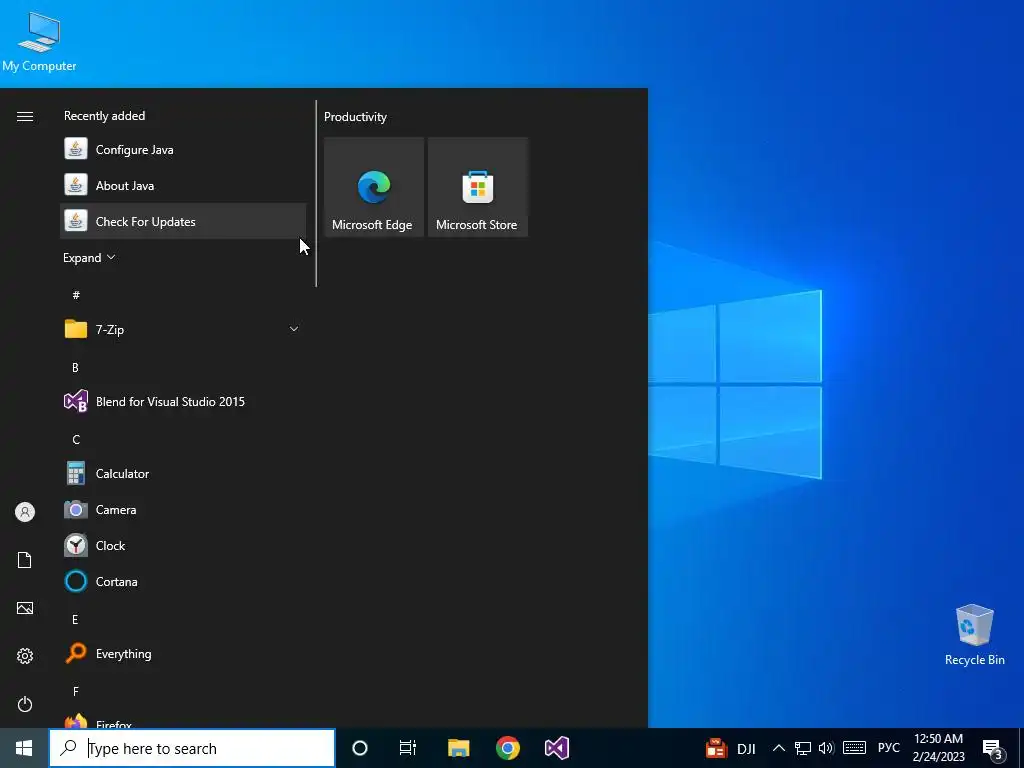
Task: Open Documents from Start sidebar
Action: (25, 560)
